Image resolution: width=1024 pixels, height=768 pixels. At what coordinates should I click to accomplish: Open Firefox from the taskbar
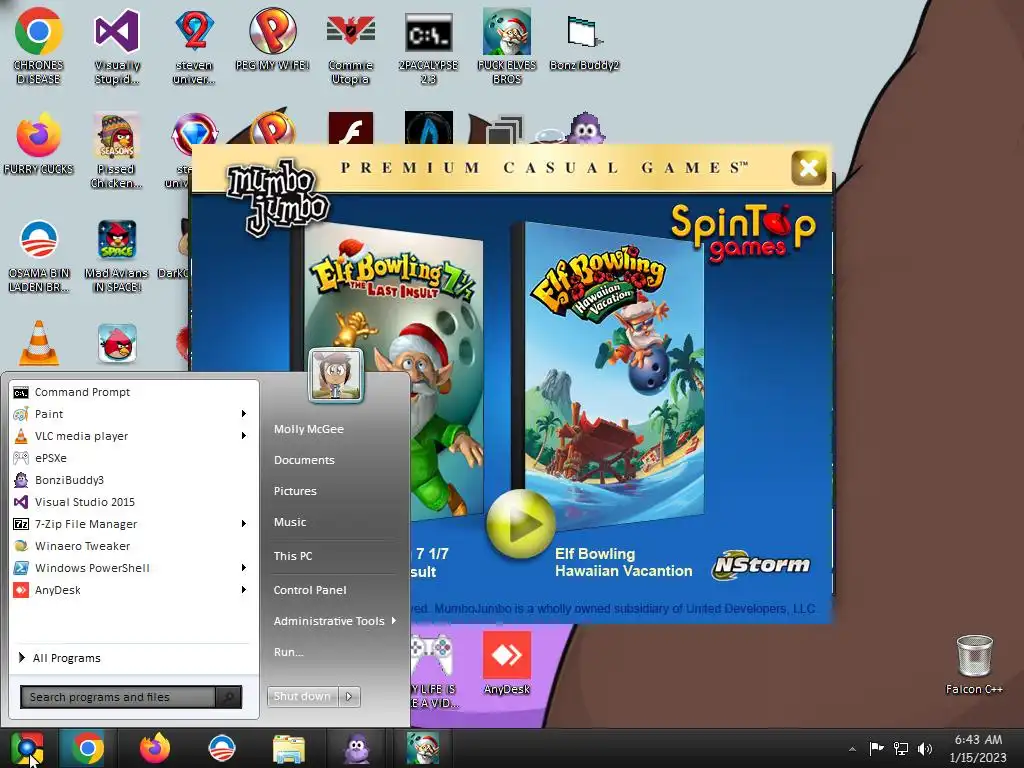[x=155, y=748]
